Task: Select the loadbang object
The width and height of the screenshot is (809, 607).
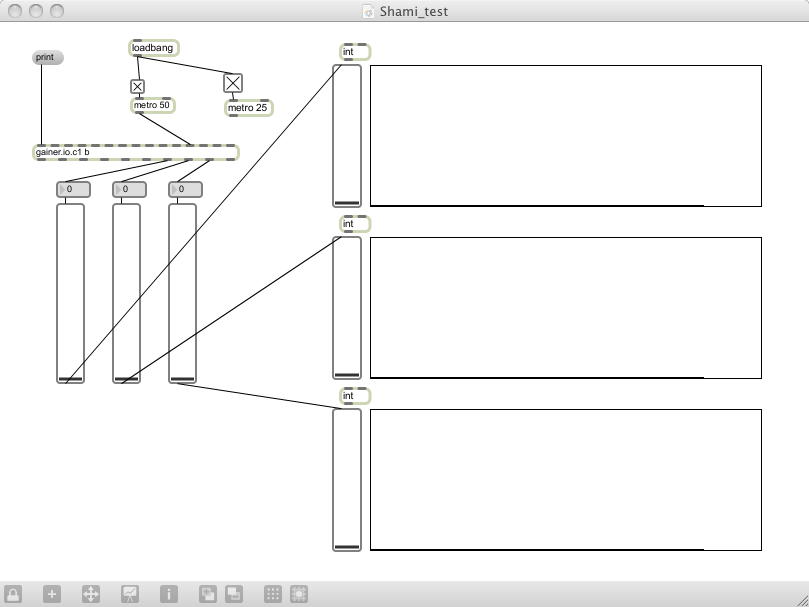Action: [x=154, y=48]
